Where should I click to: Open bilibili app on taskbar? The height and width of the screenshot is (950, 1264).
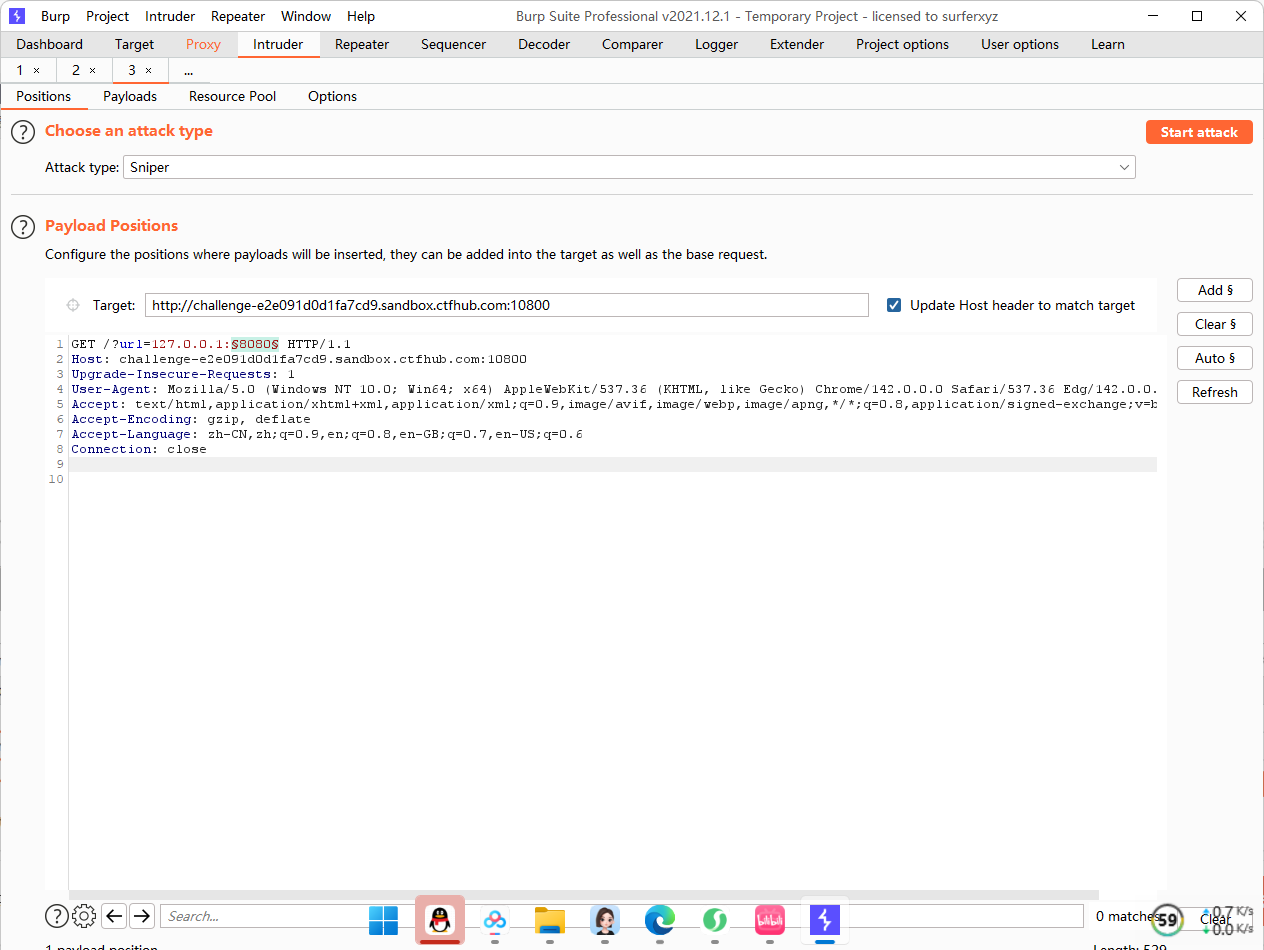[770, 920]
